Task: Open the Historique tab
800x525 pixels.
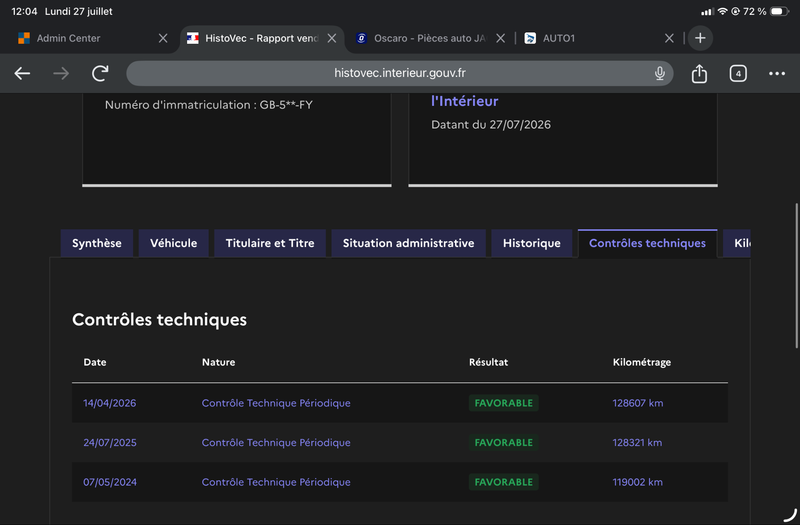Action: (532, 243)
